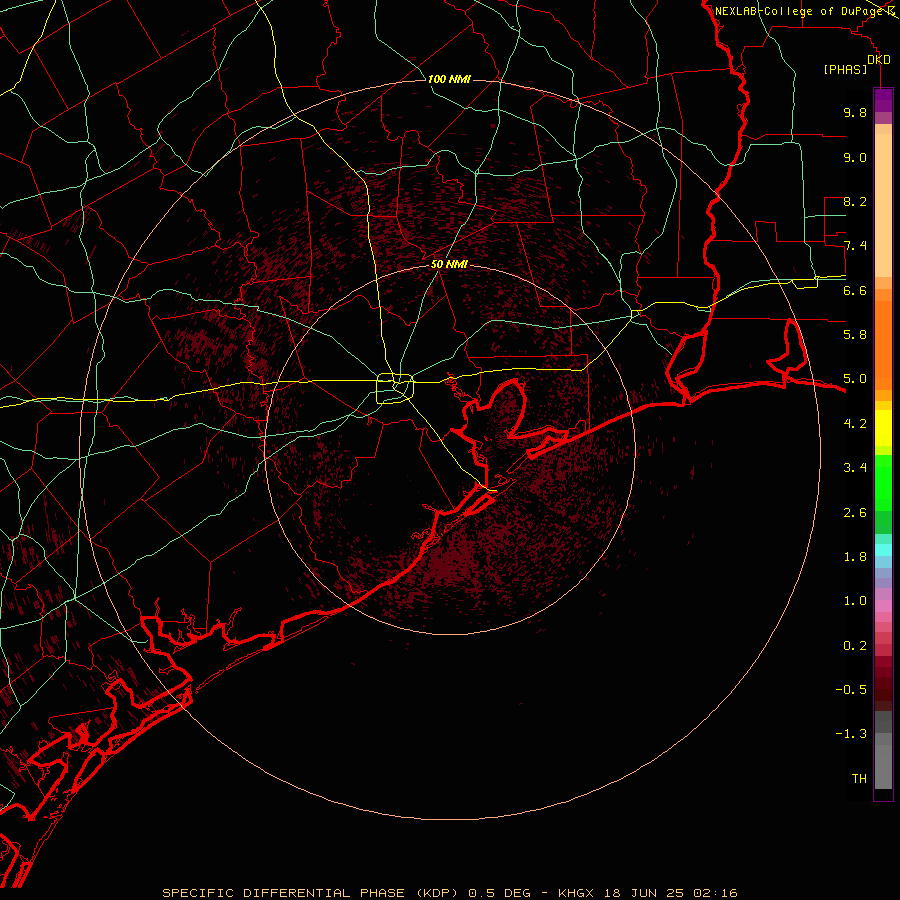Pick the yellow band of the color scale

tap(883, 428)
